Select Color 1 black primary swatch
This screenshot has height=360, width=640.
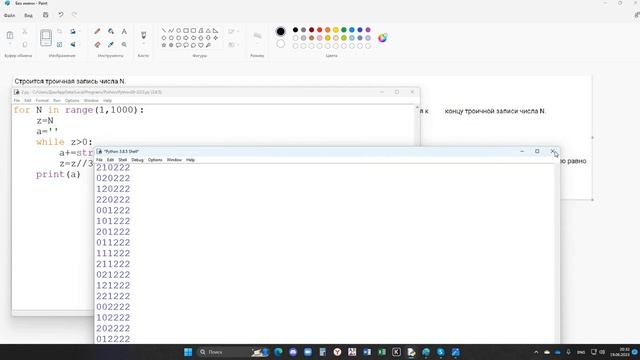click(x=280, y=31)
